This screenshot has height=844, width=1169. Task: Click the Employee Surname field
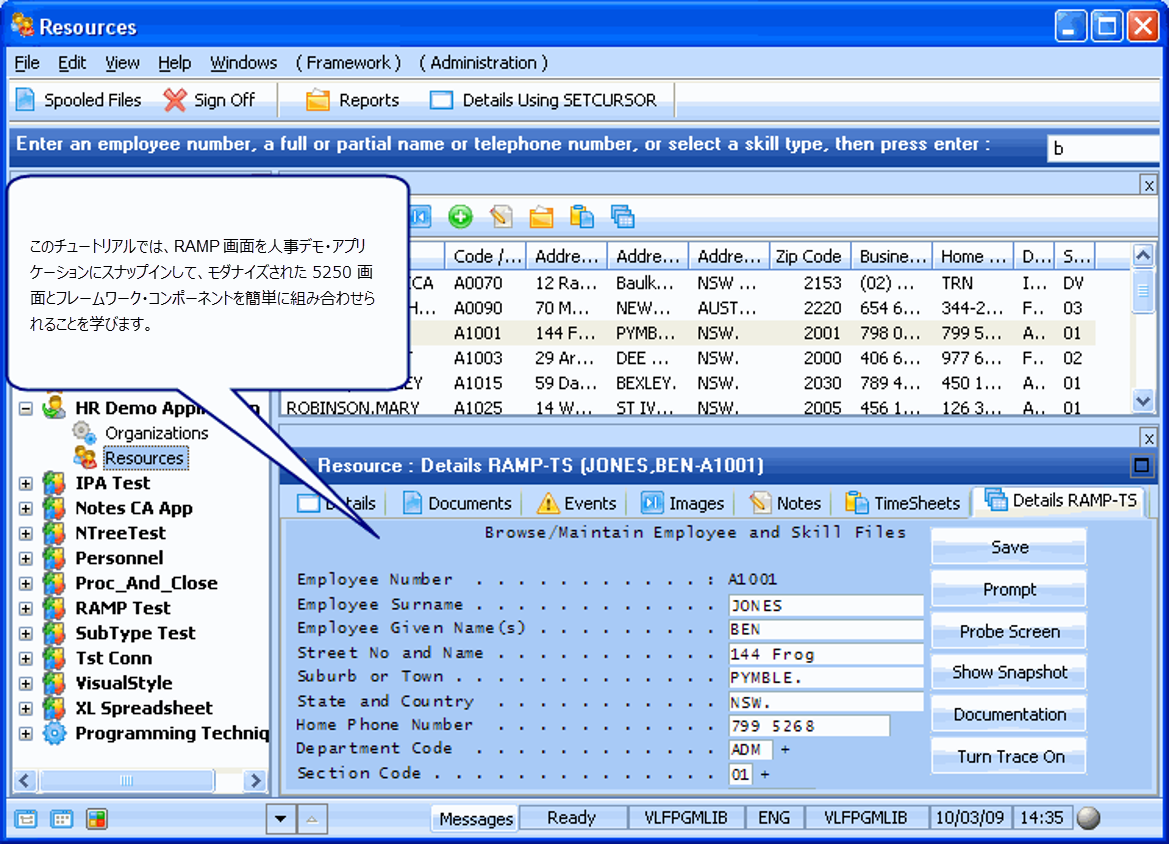[826, 605]
